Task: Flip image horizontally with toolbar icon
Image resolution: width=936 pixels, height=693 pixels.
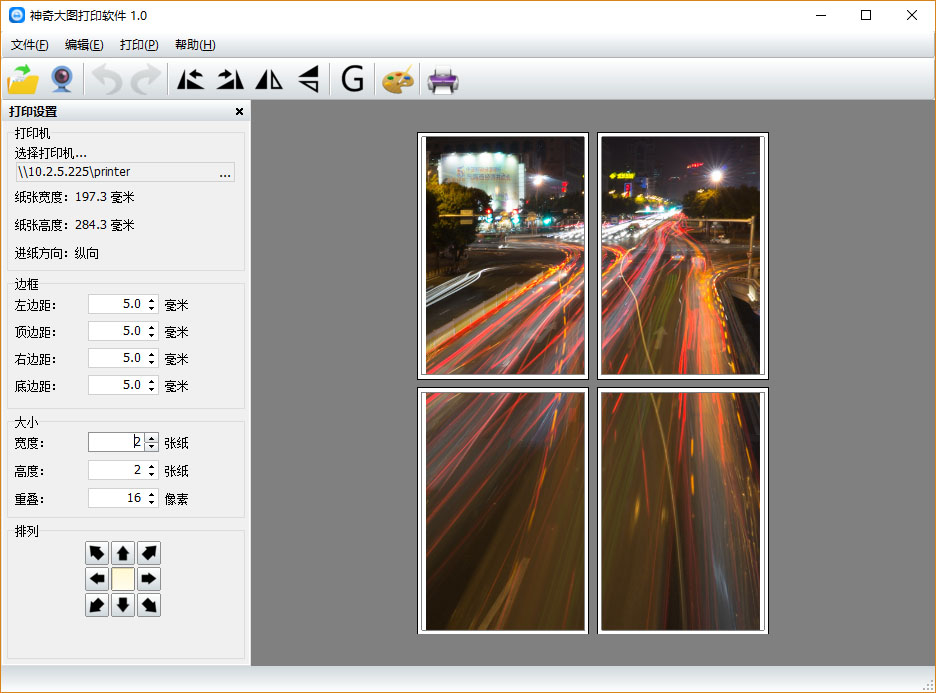Action: [269, 79]
